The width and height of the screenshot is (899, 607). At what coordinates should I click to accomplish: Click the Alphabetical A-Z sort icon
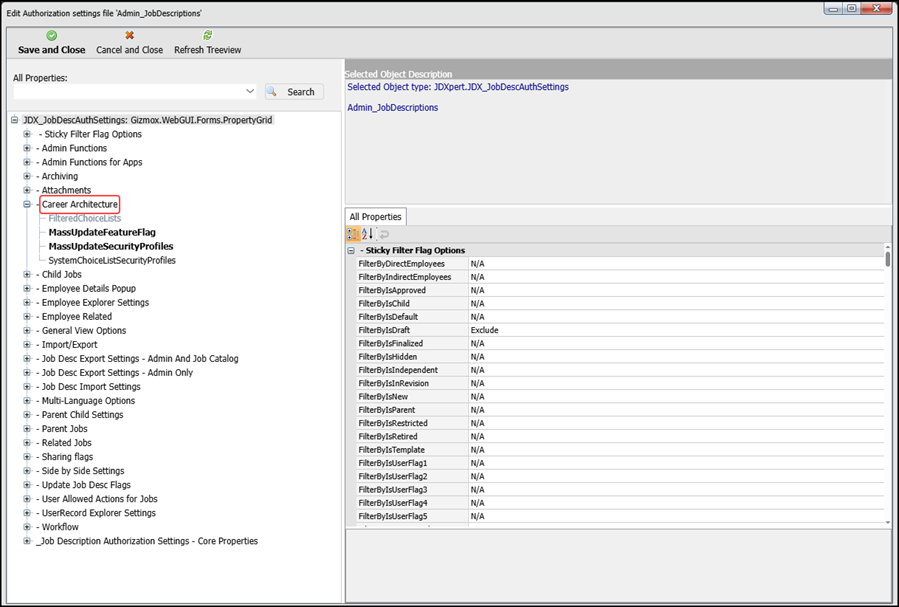click(x=368, y=234)
